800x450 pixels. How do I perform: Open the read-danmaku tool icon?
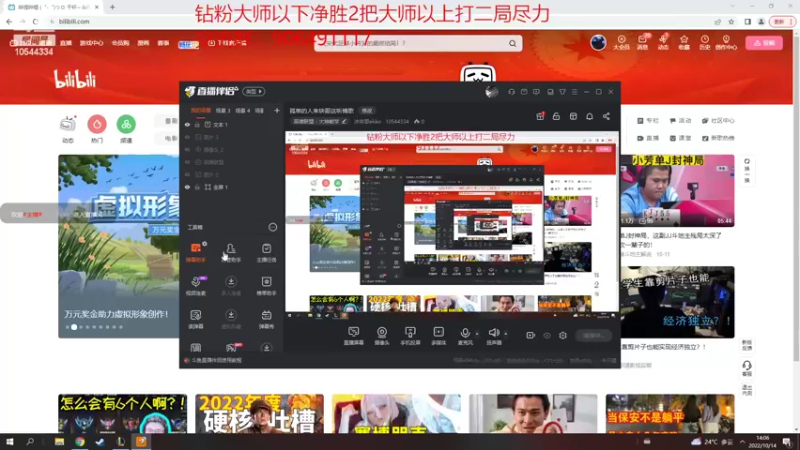pyautogui.click(x=195, y=319)
